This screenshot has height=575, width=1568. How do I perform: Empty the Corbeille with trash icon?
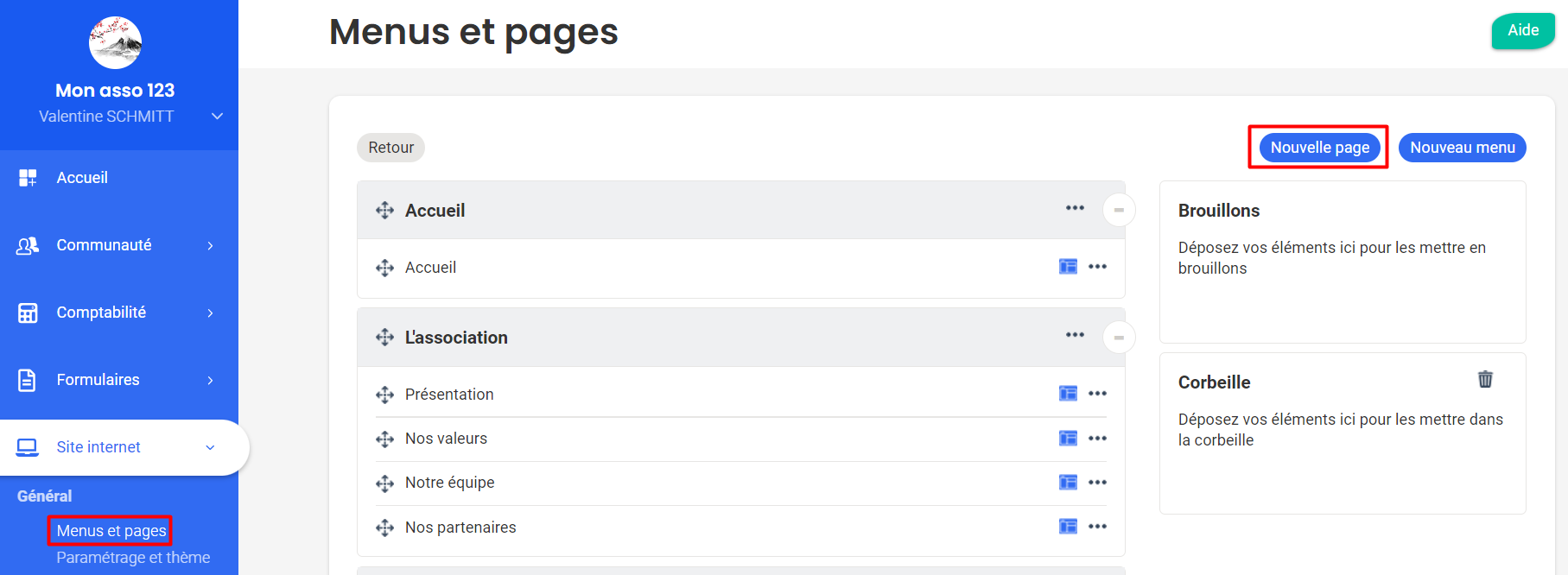coord(1485,379)
